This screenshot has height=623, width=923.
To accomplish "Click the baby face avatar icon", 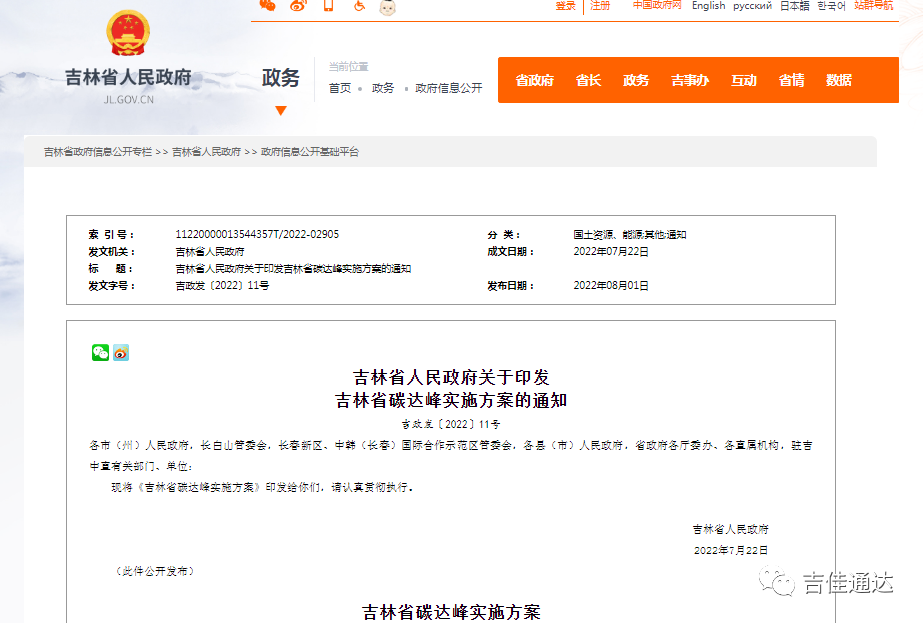I will click(x=388, y=7).
